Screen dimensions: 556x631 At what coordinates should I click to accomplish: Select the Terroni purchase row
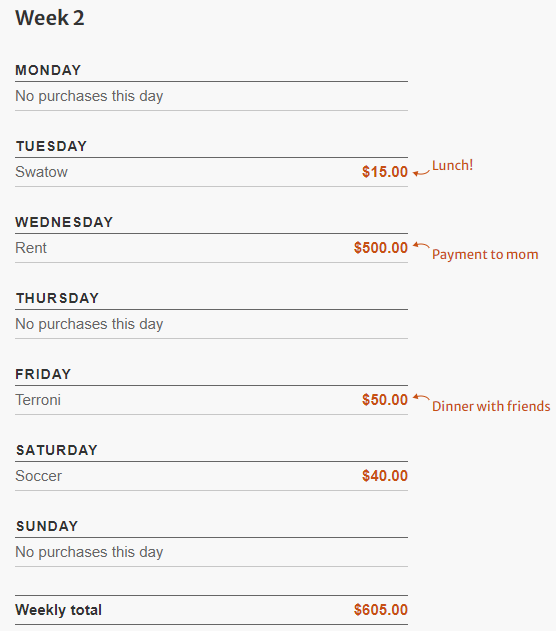pos(211,400)
